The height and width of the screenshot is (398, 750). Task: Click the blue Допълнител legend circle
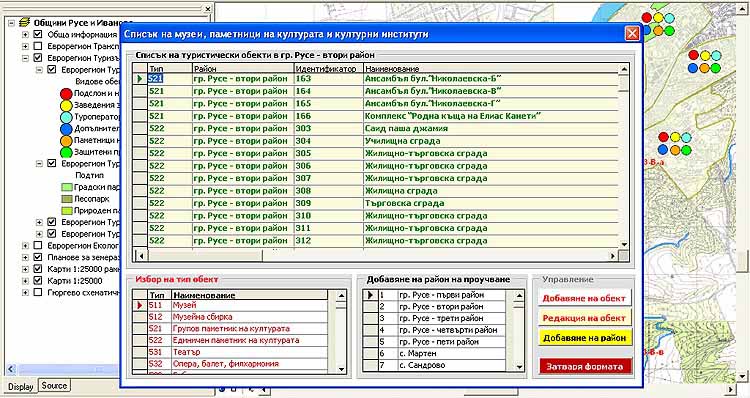[x=66, y=129]
